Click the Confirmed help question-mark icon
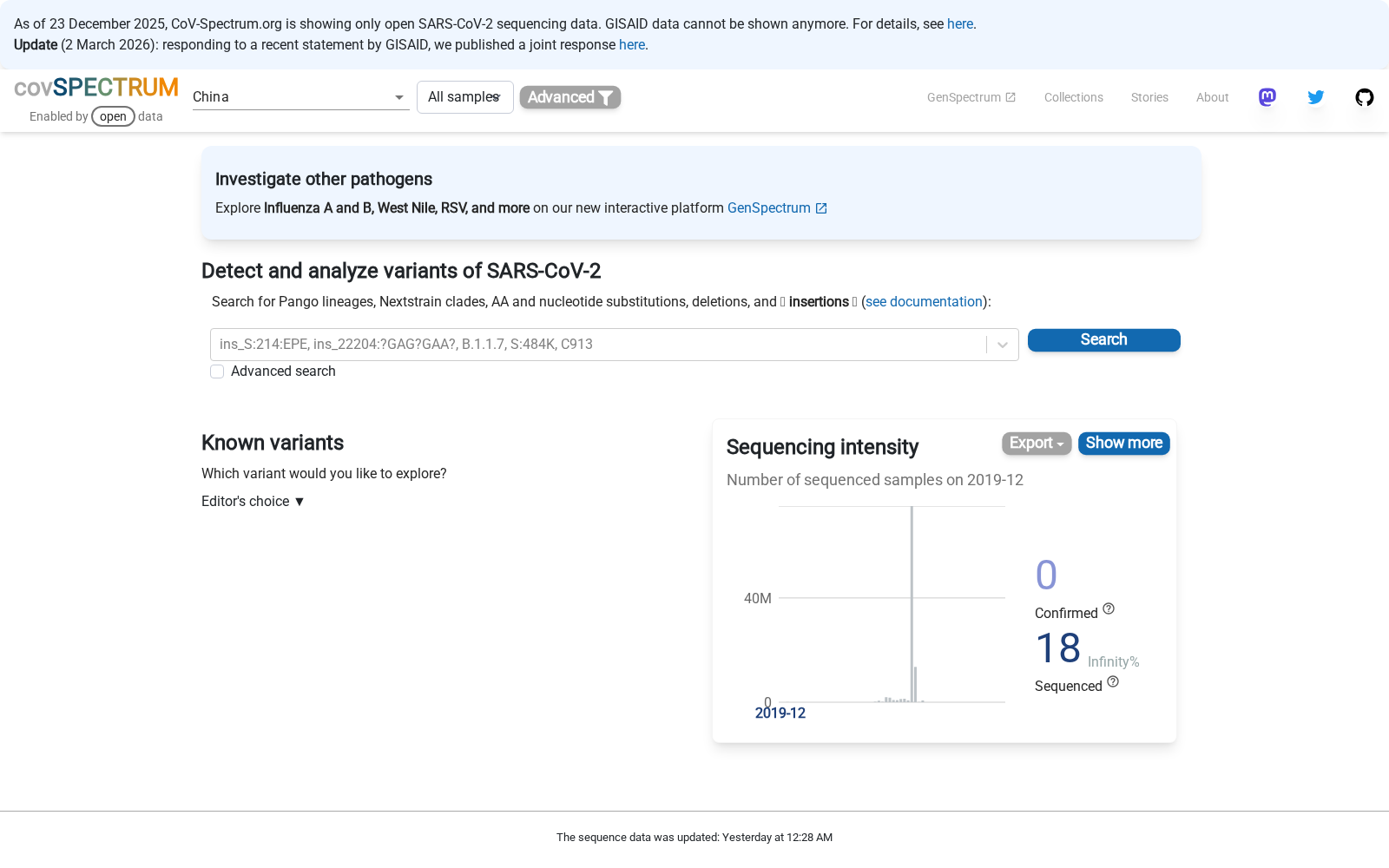Viewport: 1389px width, 868px height. (1109, 608)
